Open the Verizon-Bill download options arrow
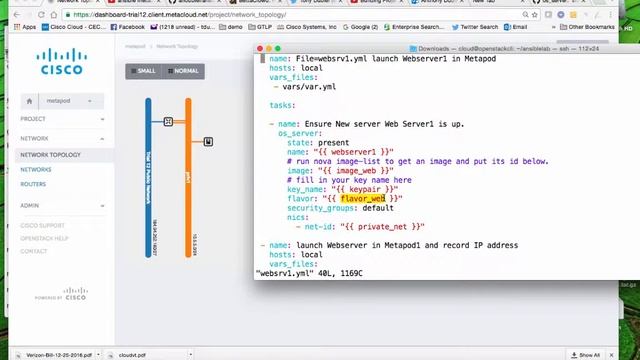 tap(98, 355)
